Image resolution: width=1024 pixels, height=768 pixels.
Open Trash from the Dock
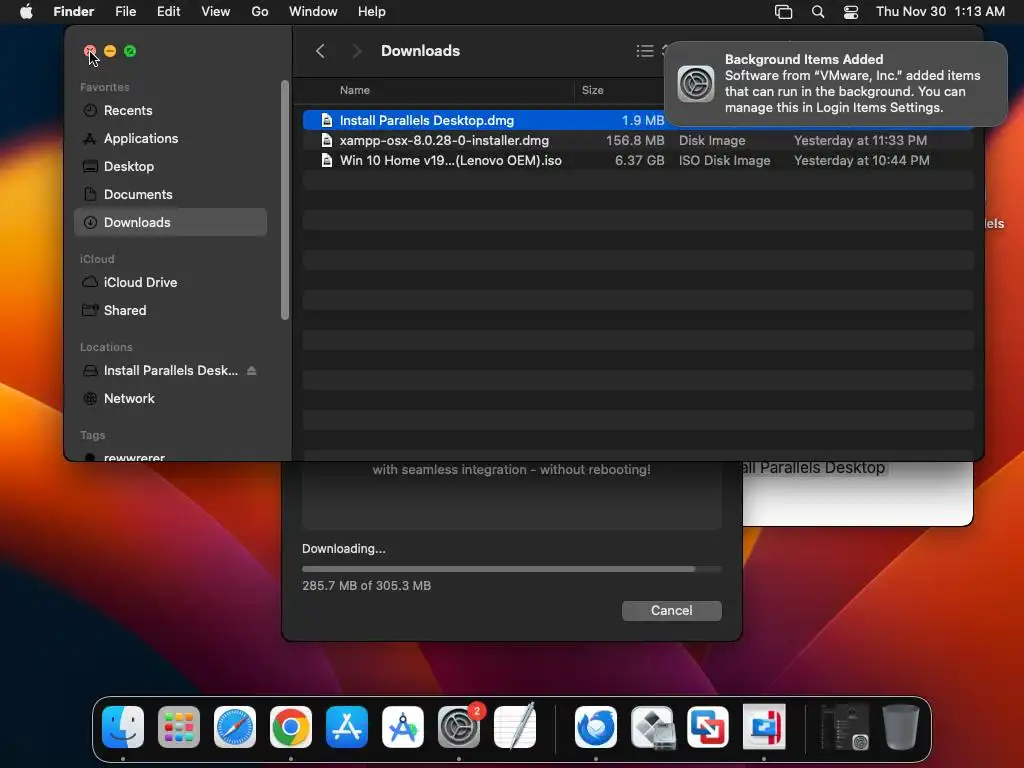pos(901,727)
